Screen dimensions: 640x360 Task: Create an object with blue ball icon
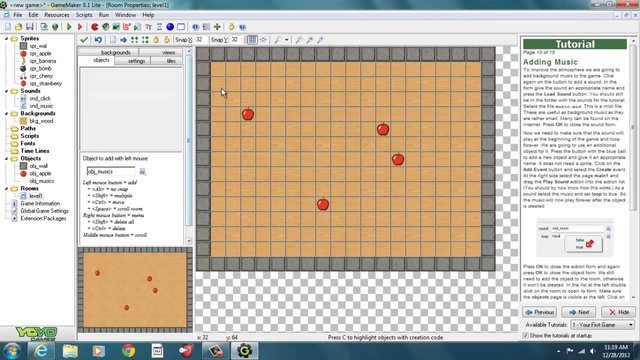tap(170, 27)
